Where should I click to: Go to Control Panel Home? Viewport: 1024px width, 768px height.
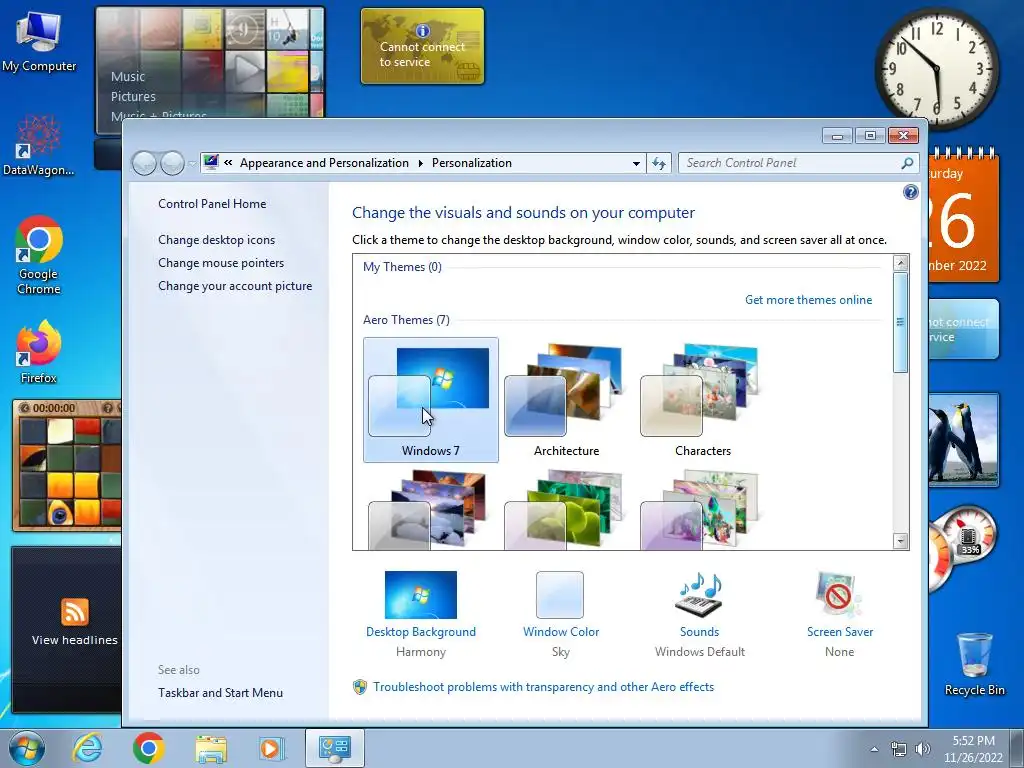pyautogui.click(x=212, y=204)
